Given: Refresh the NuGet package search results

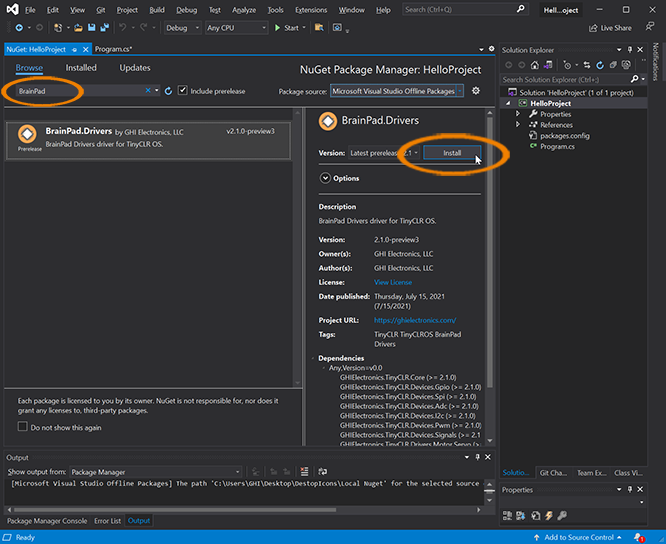Looking at the screenshot, I should pos(168,91).
